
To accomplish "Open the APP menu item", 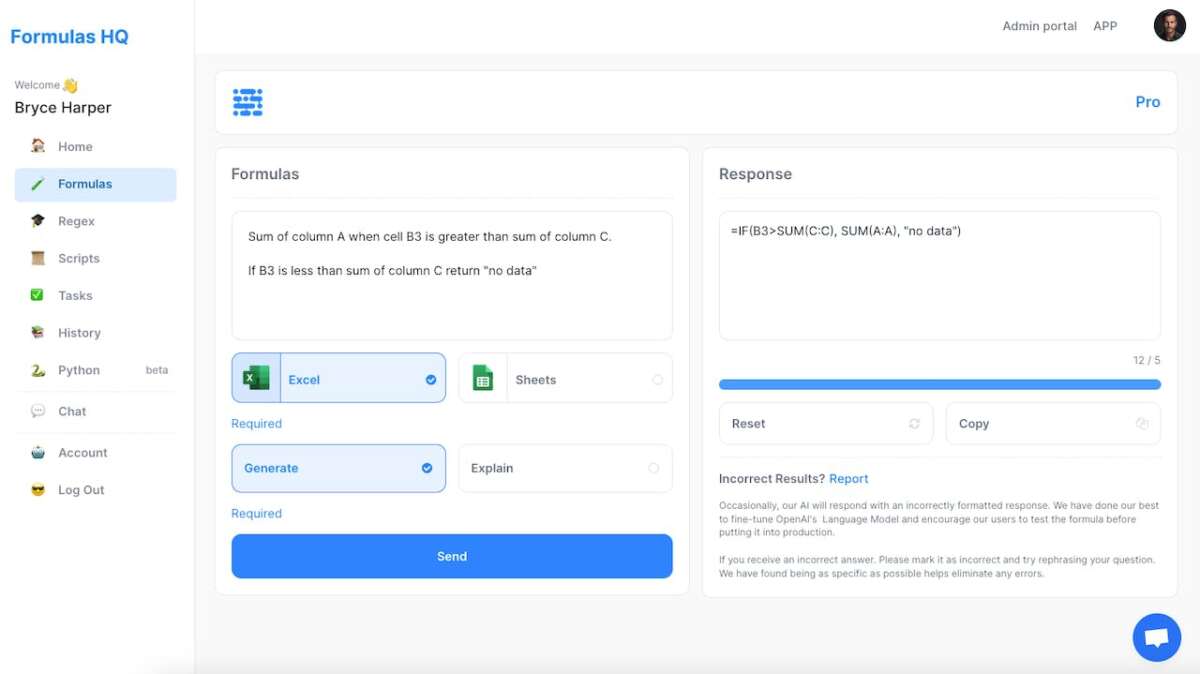I will pyautogui.click(x=1105, y=26).
